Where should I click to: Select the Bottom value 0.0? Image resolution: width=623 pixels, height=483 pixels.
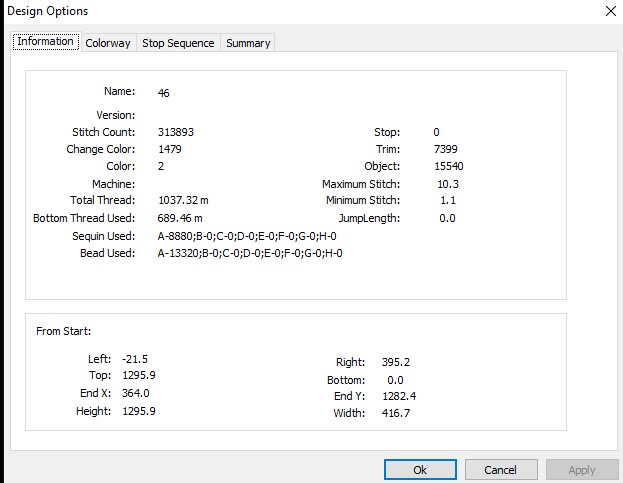click(395, 380)
